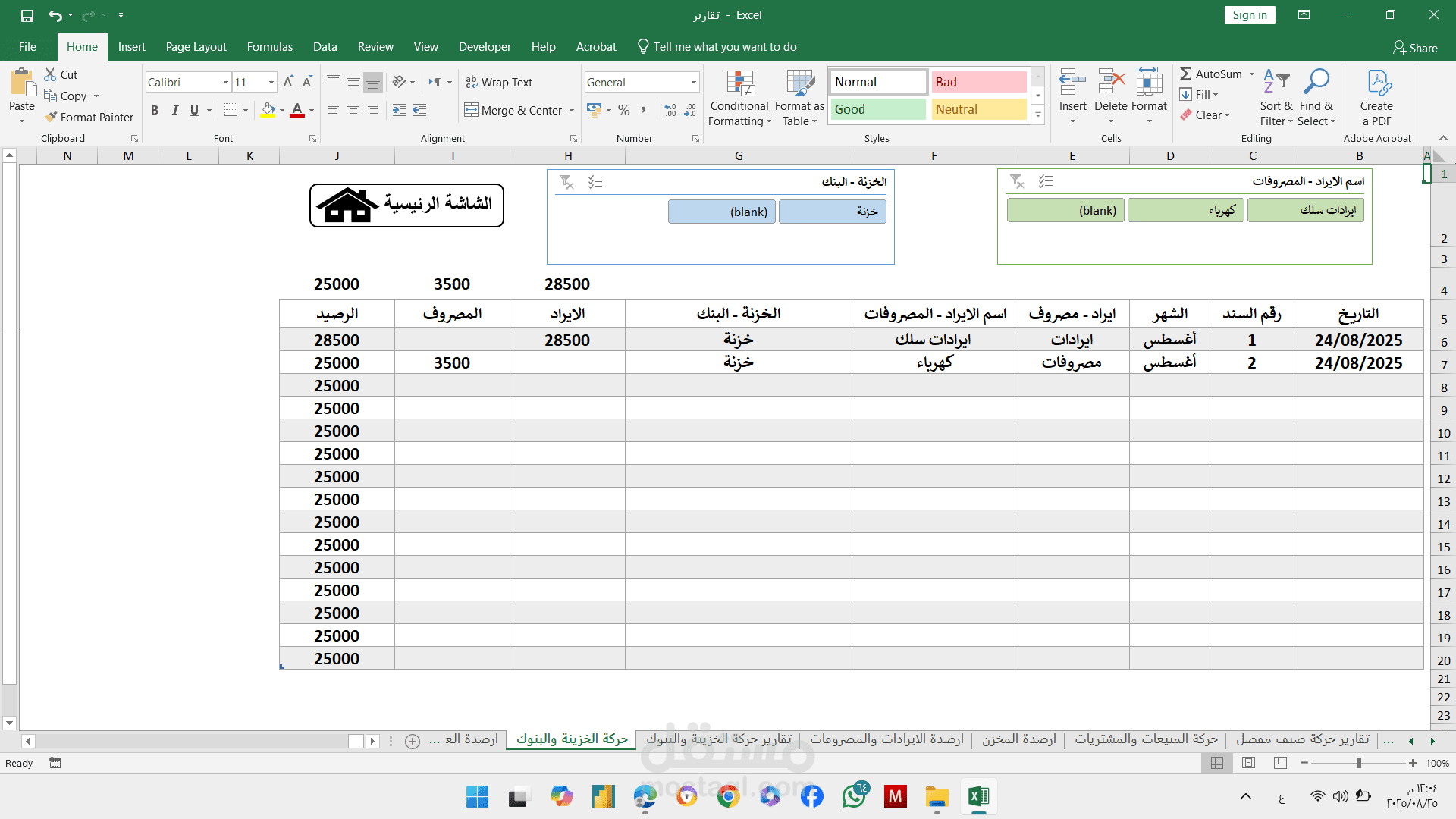This screenshot has height=819, width=1456.
Task: Click the Sign in button
Action: 1249,15
